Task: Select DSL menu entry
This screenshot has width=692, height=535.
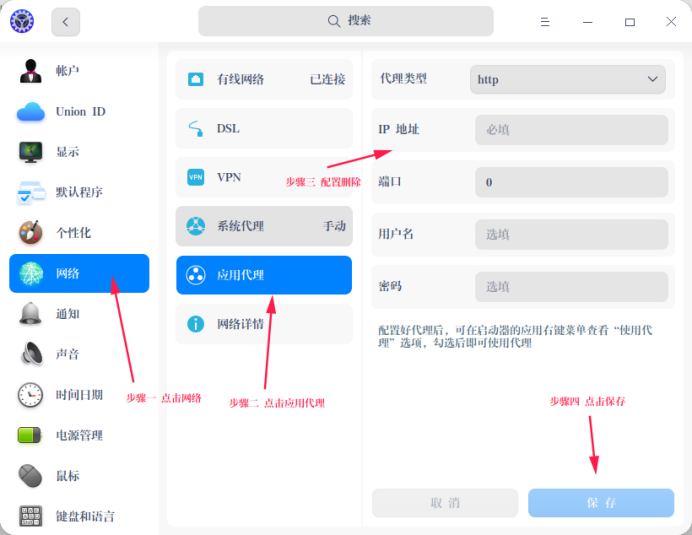Action: 264,128
